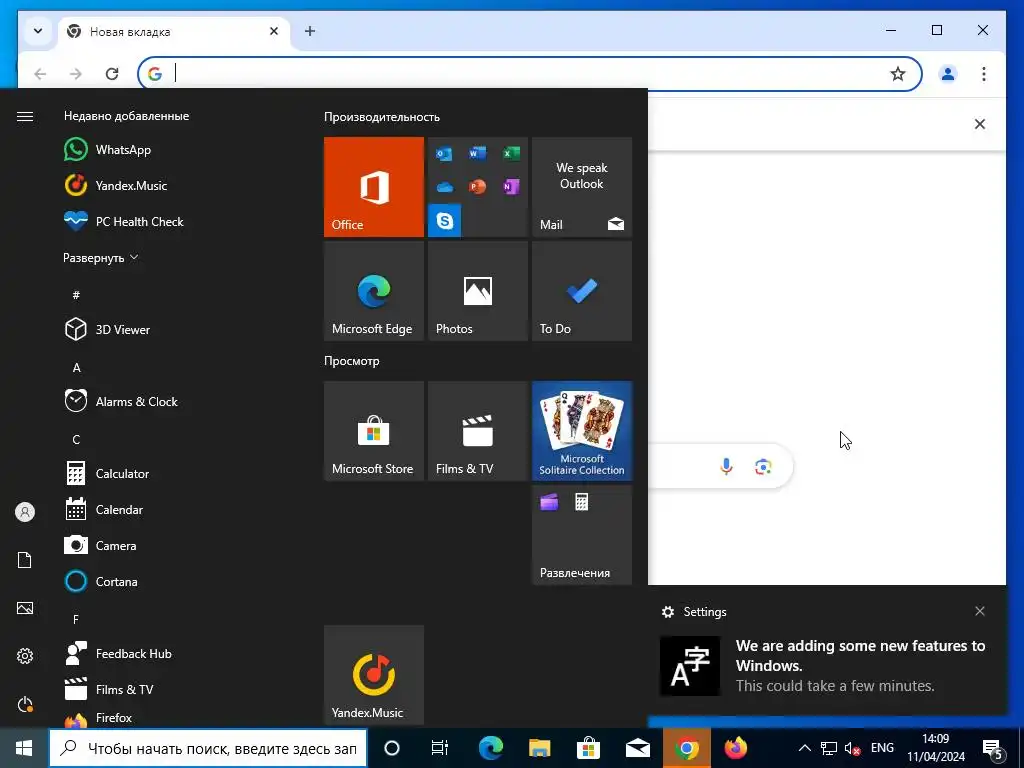Click the taskbar search box
1024x768 pixels.
208,748
